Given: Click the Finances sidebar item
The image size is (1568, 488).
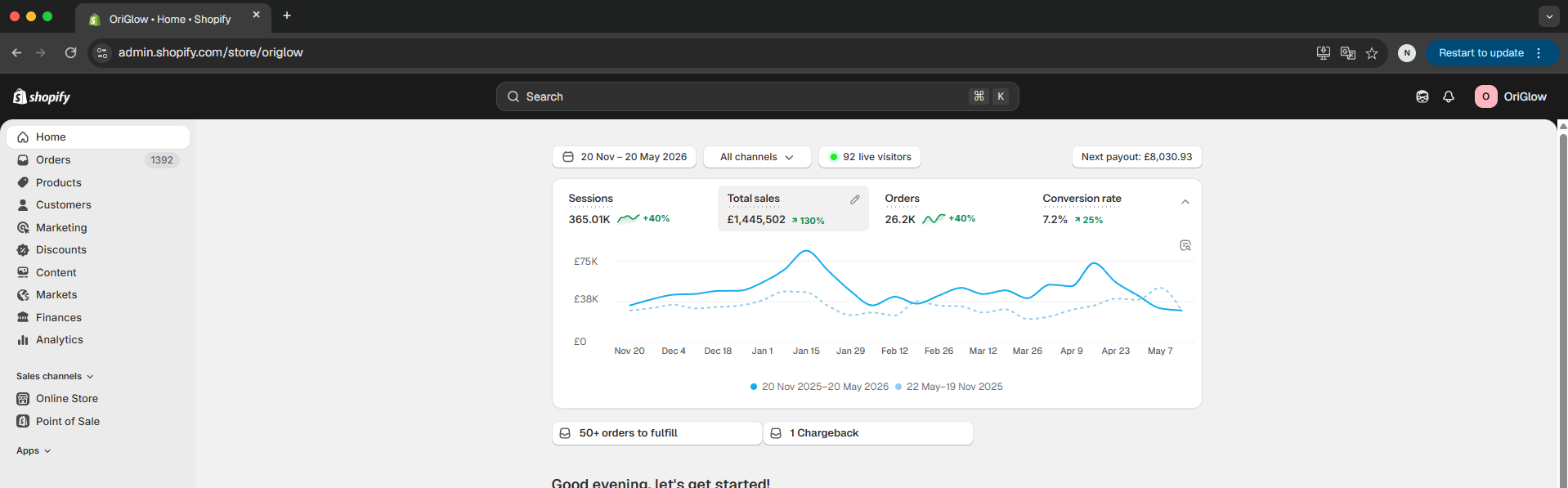Looking at the screenshot, I should pos(98,317).
